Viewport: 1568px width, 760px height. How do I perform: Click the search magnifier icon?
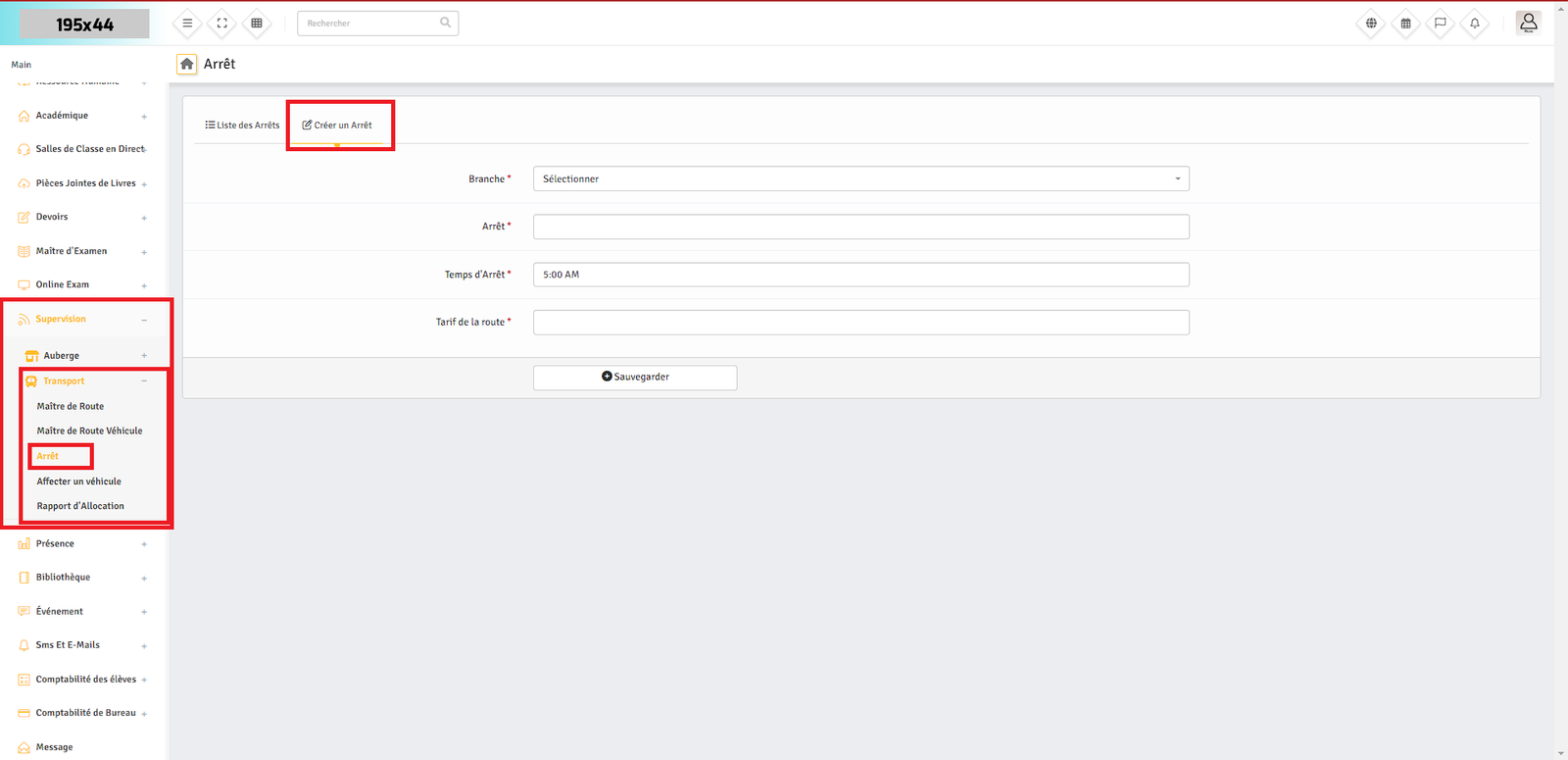click(x=445, y=23)
